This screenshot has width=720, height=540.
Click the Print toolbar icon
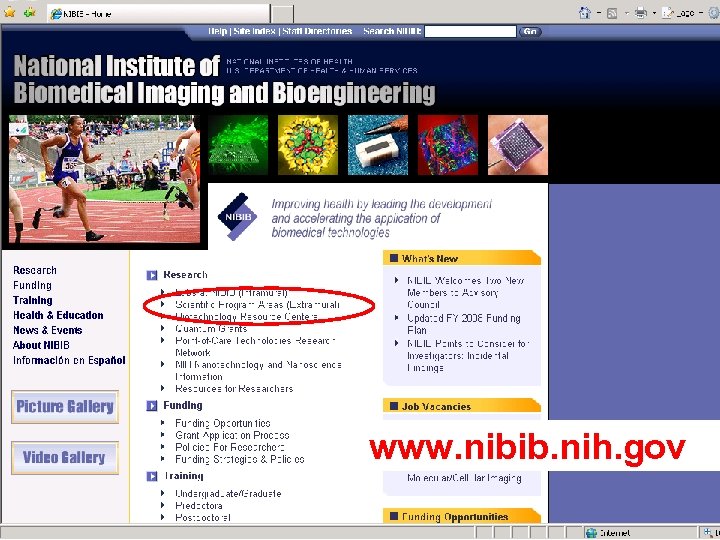[x=641, y=13]
